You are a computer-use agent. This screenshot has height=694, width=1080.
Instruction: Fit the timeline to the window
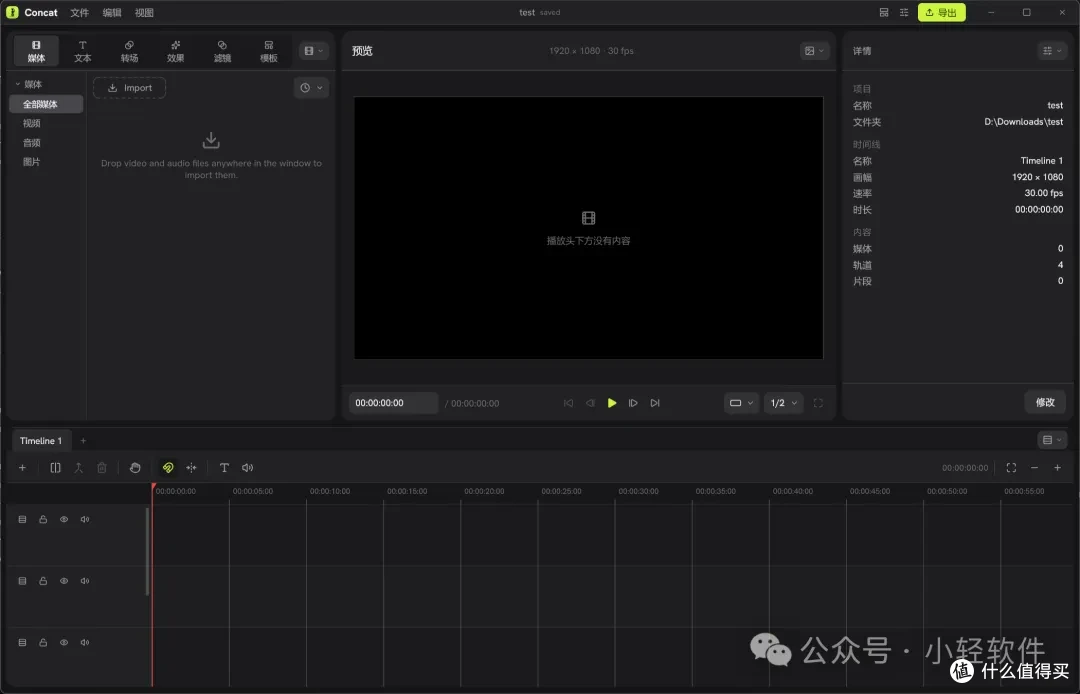1011,467
